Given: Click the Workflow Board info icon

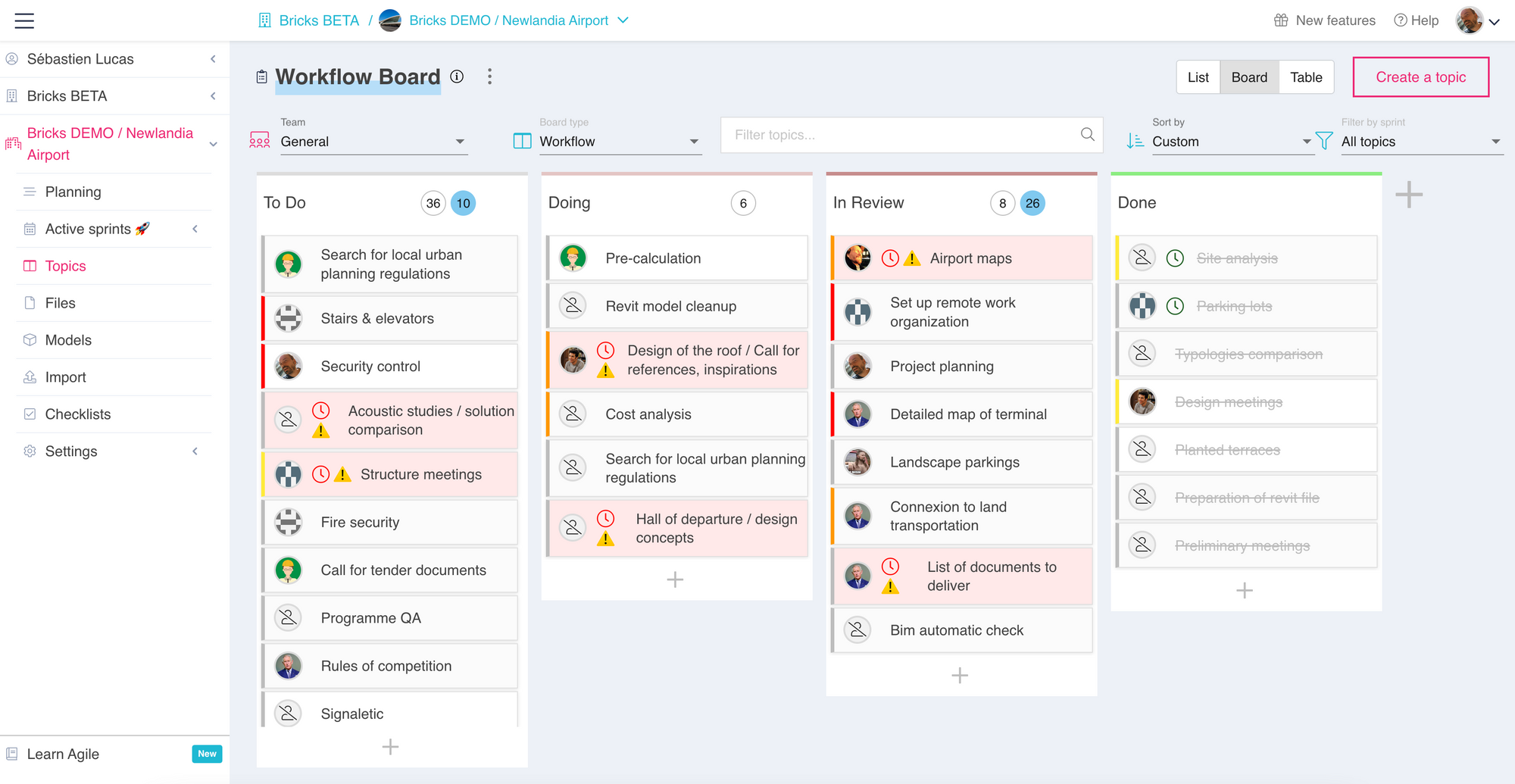Looking at the screenshot, I should (x=457, y=77).
